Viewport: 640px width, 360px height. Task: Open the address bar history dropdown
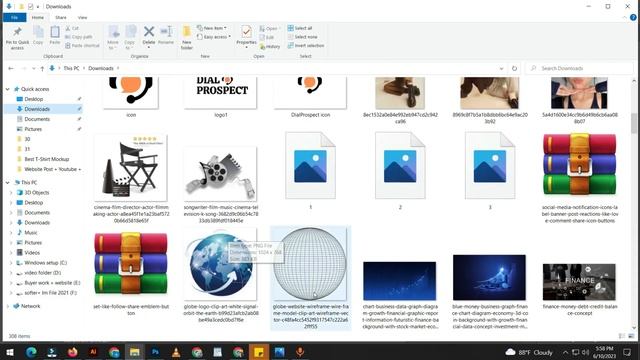501,69
